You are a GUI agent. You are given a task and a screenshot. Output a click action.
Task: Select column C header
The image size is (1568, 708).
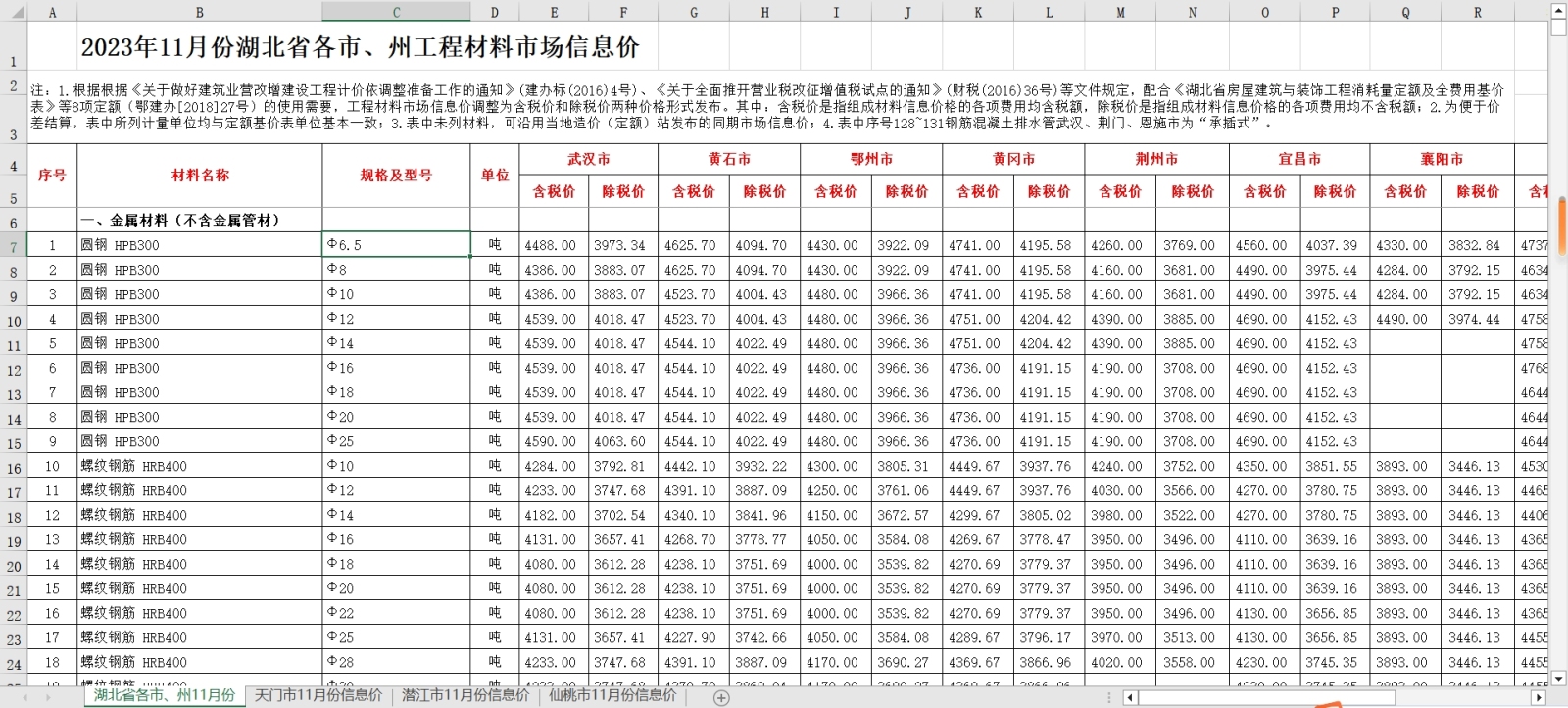coord(396,13)
